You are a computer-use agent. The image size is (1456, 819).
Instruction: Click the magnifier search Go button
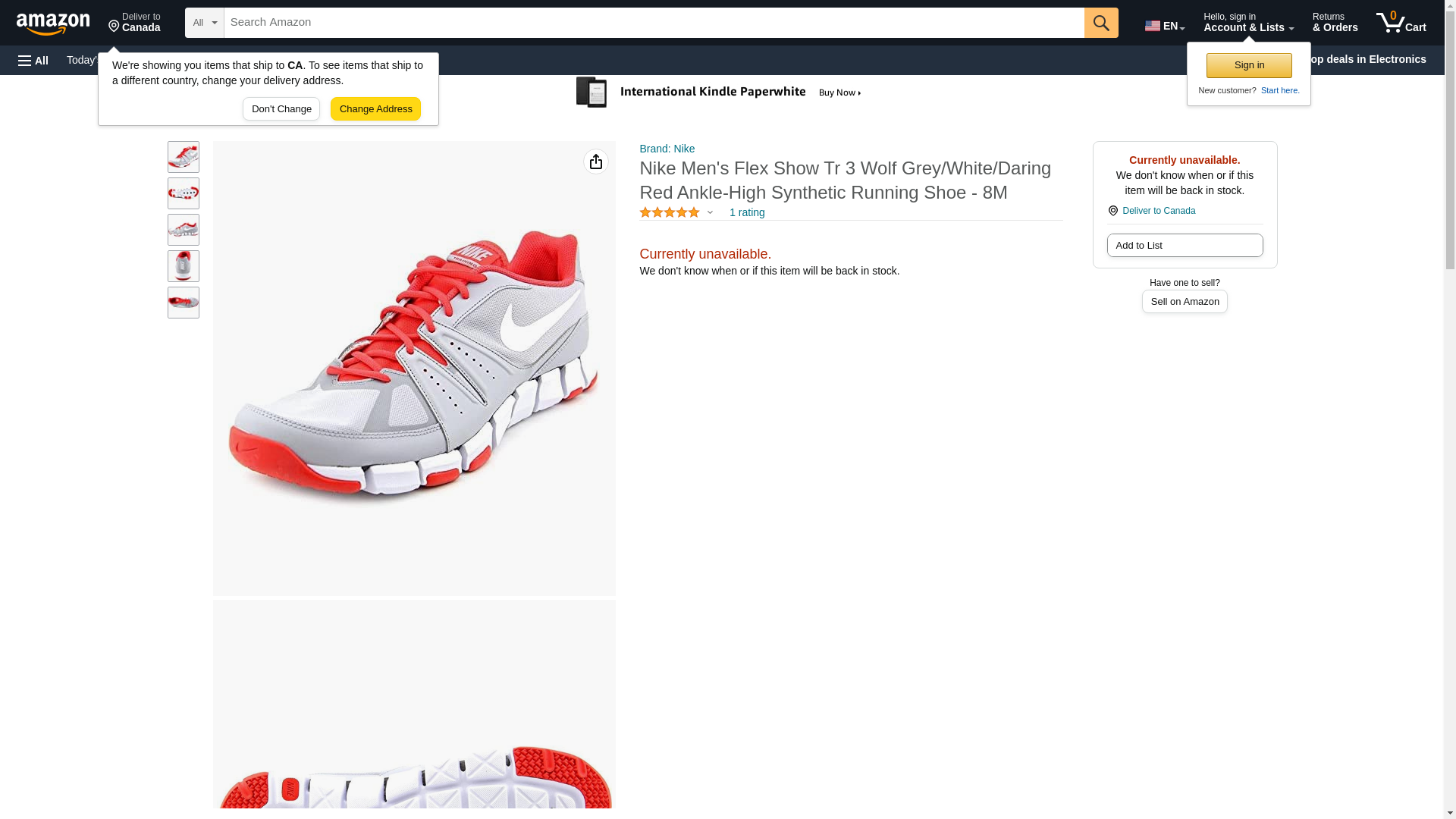tap(1100, 23)
